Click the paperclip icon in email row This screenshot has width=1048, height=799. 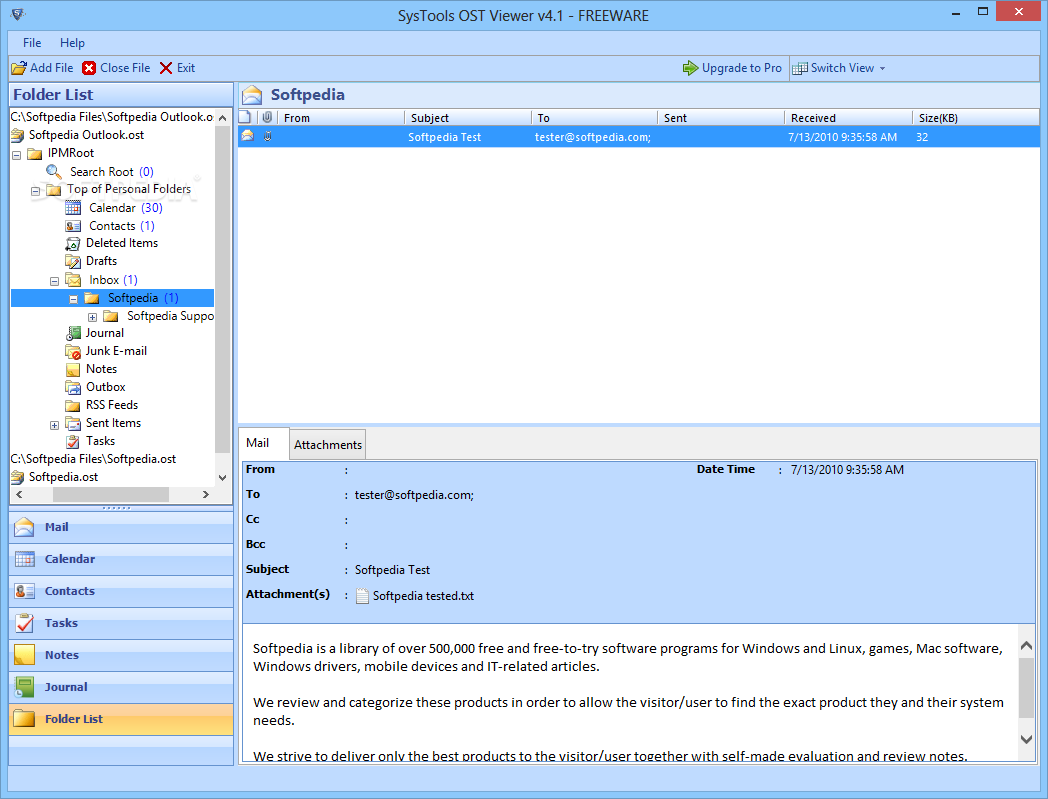tap(267, 136)
